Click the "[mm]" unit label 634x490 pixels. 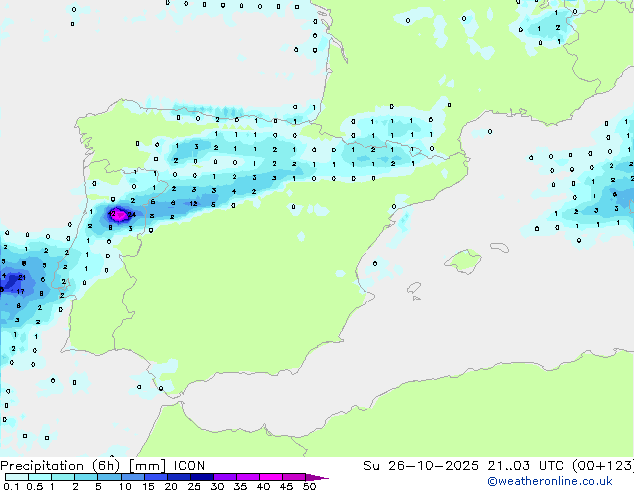pyautogui.click(x=147, y=466)
